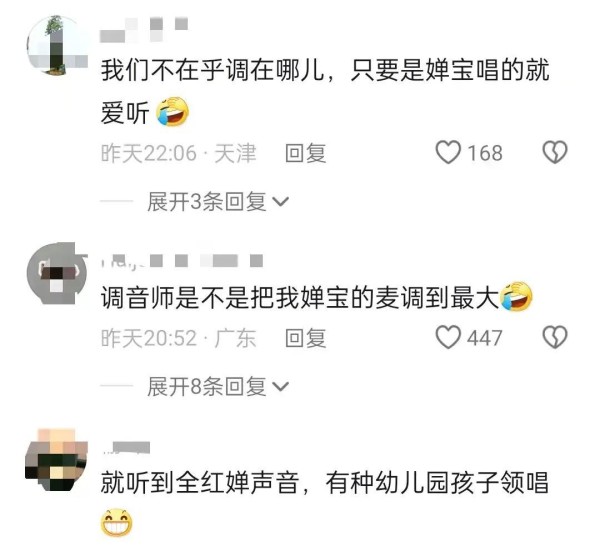The image size is (600, 546).
Task: Open the third commenter's pixelated avatar
Action: 56,460
